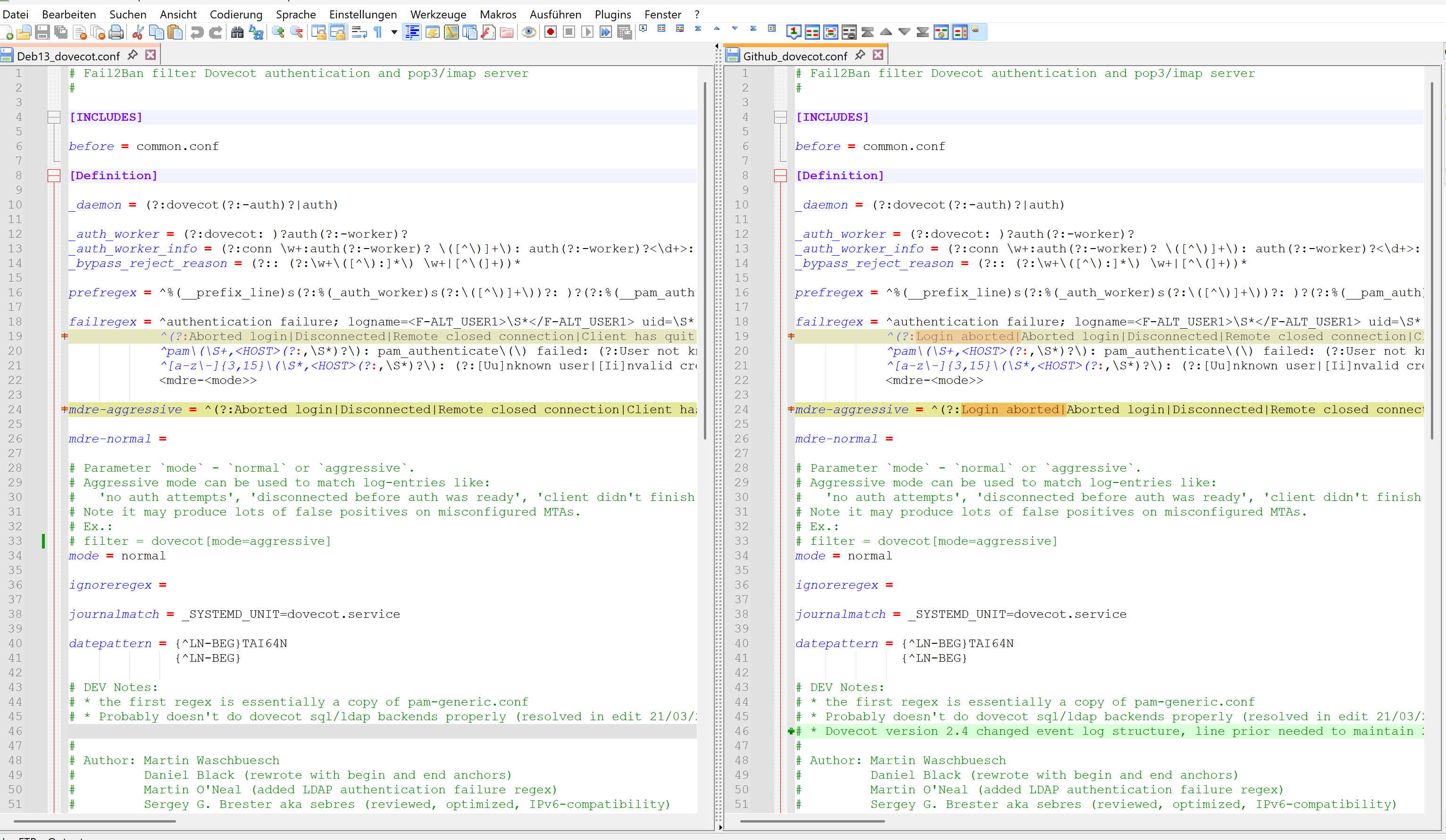Open the Codierung menu
Viewport: 1446px width, 840px height.
tap(236, 14)
